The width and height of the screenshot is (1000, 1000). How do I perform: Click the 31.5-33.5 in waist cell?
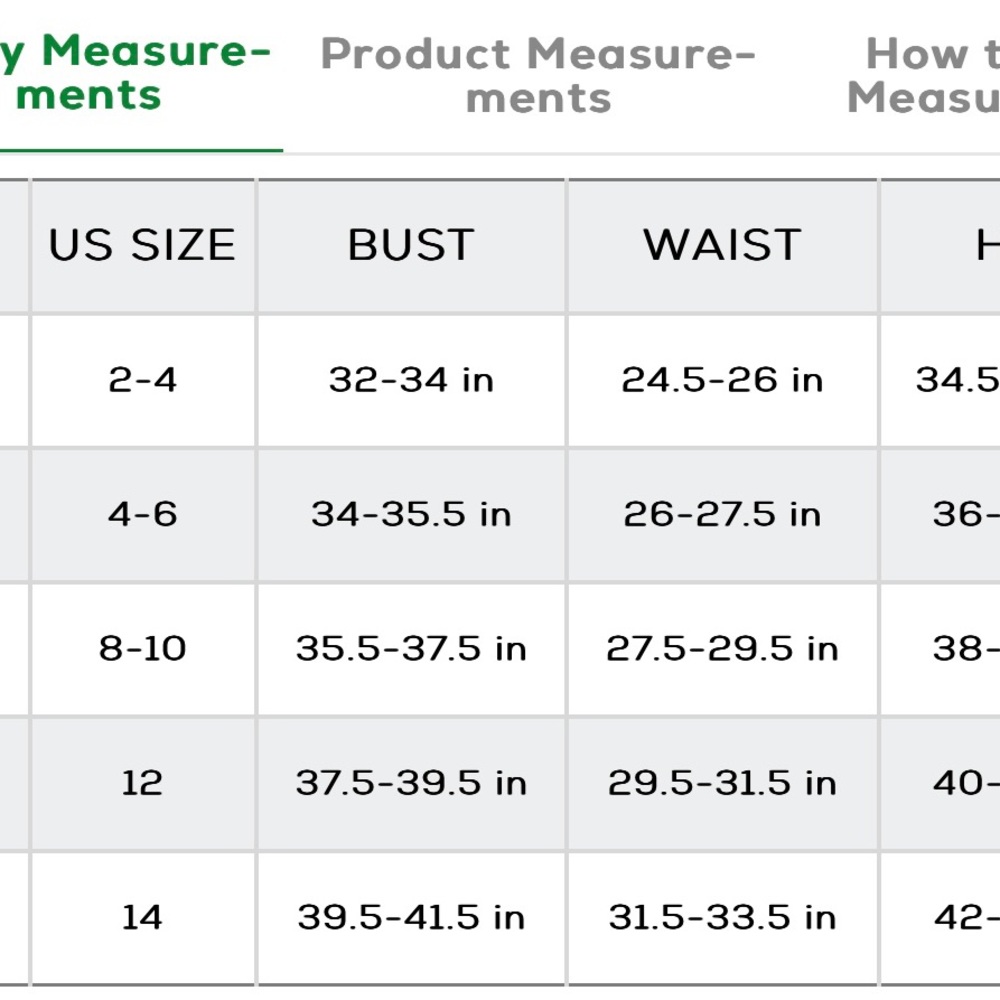point(722,917)
